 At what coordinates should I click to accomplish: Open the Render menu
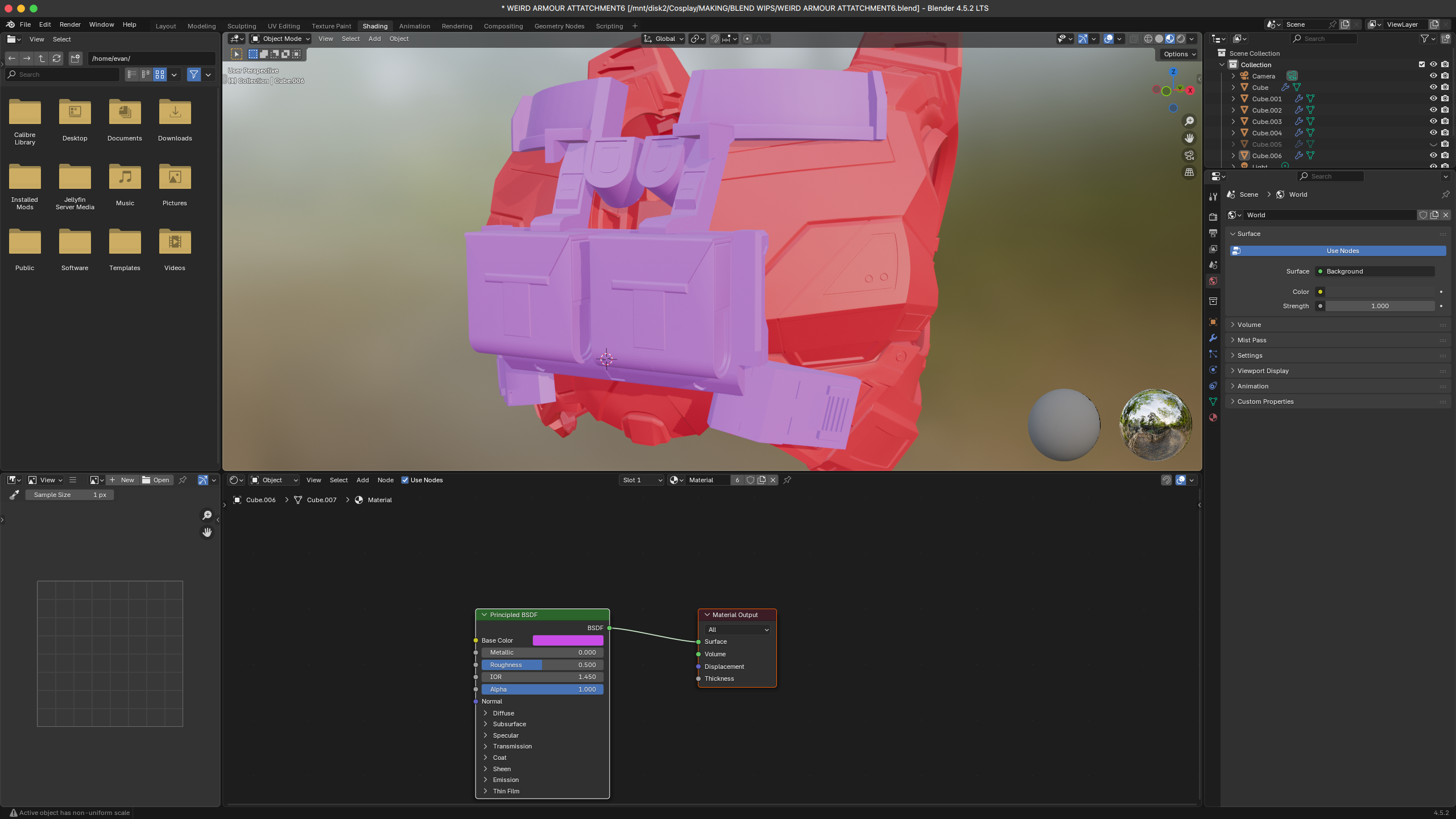tap(70, 24)
